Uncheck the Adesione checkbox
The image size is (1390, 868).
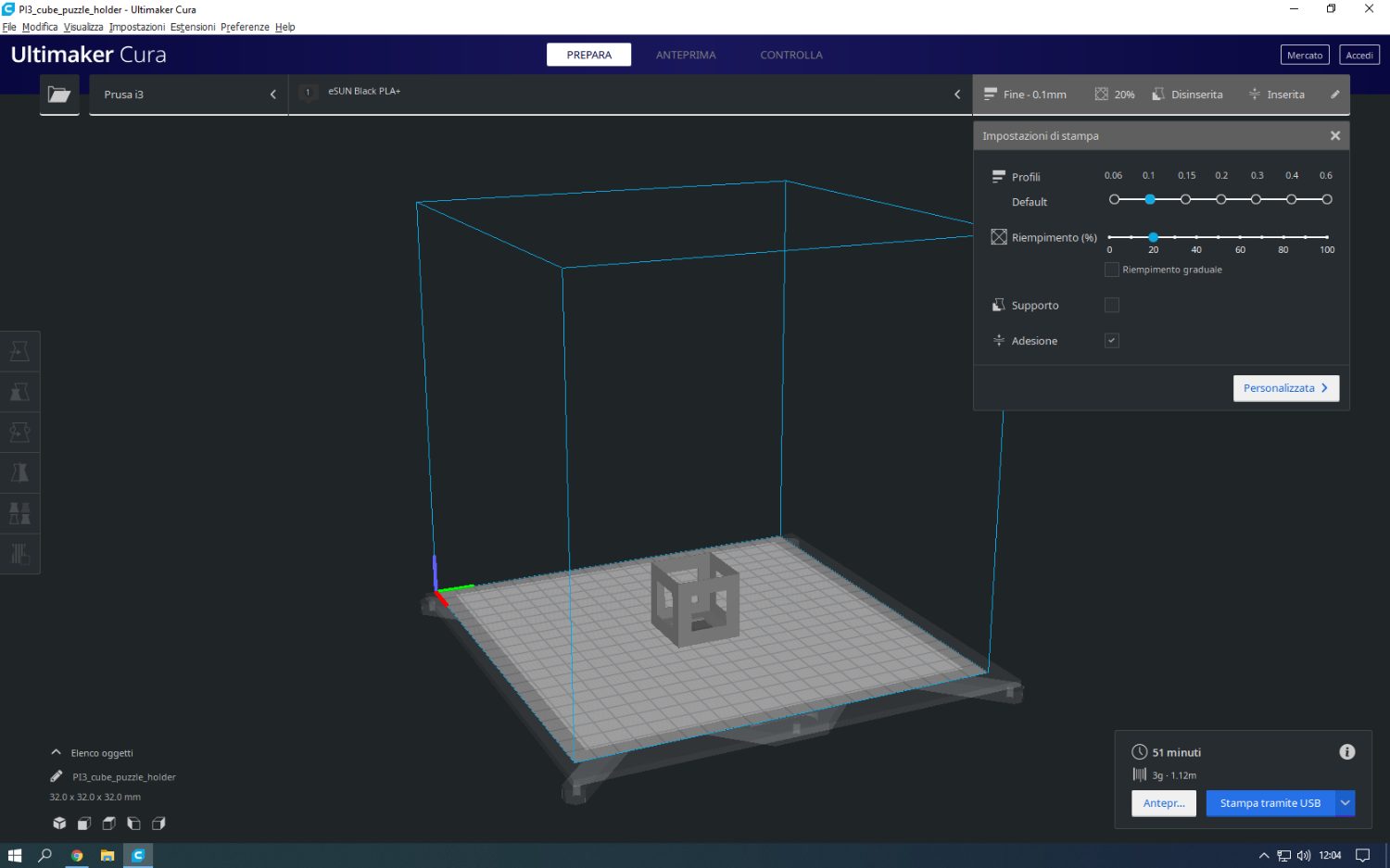pos(1112,341)
